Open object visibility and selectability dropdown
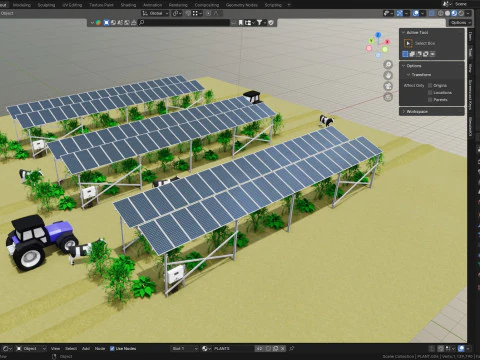Screen dimensions: 480x360 388,13
